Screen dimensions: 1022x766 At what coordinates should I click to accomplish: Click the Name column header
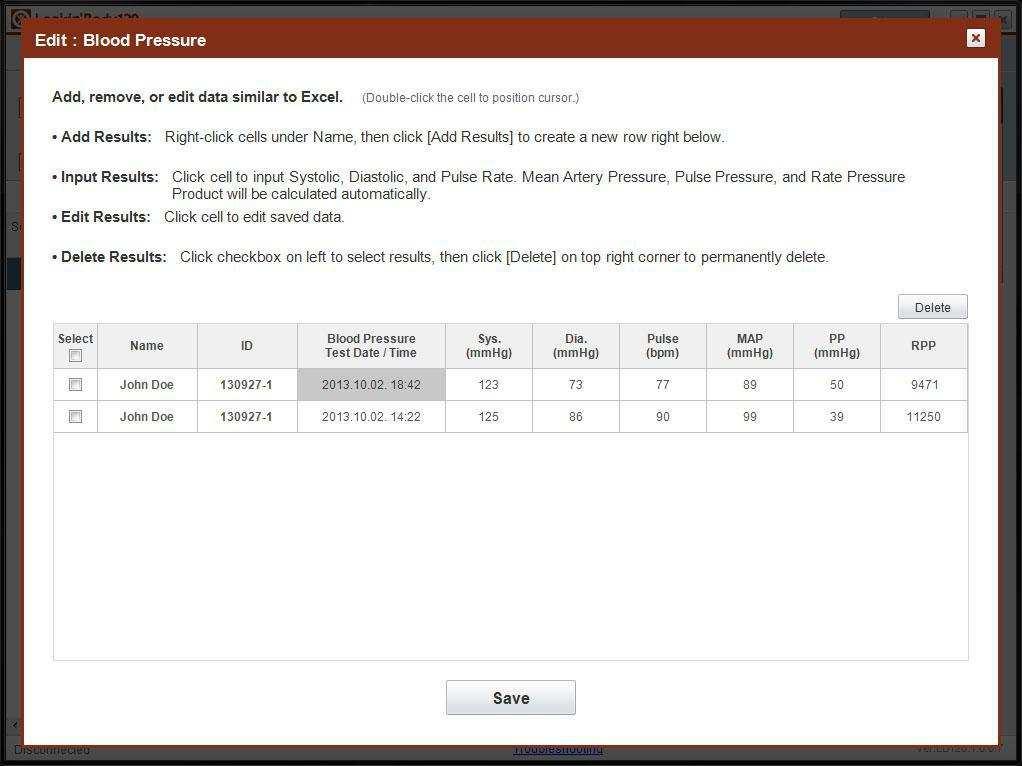[147, 346]
